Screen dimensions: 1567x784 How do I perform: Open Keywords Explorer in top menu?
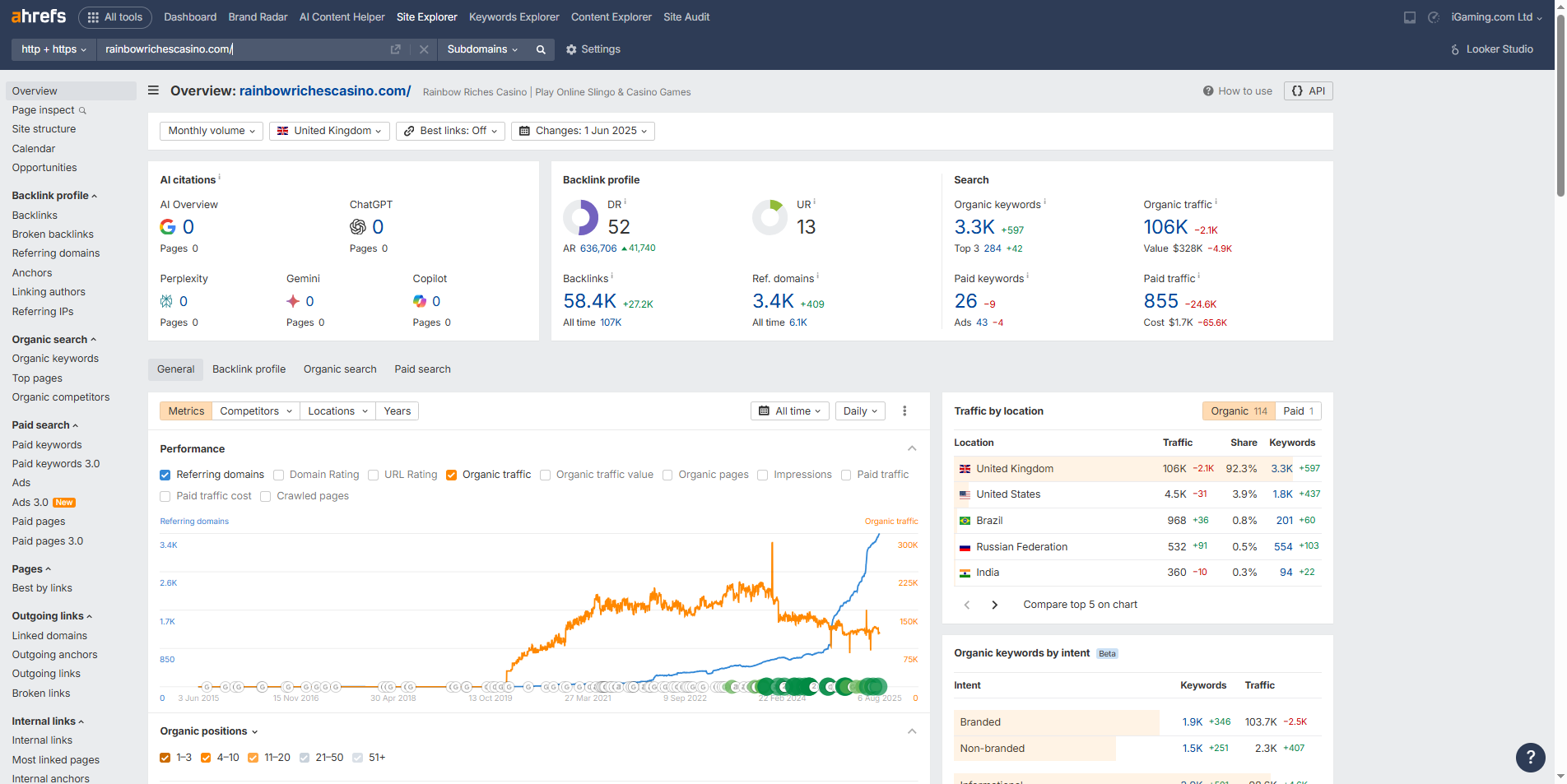tap(514, 17)
